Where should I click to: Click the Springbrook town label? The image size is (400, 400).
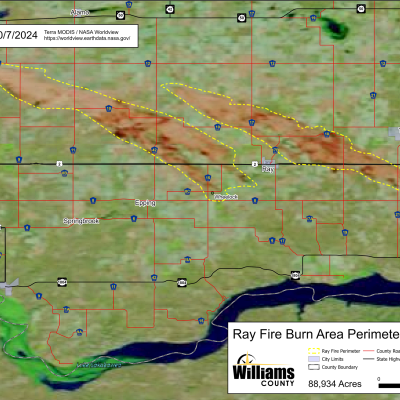(x=81, y=221)
